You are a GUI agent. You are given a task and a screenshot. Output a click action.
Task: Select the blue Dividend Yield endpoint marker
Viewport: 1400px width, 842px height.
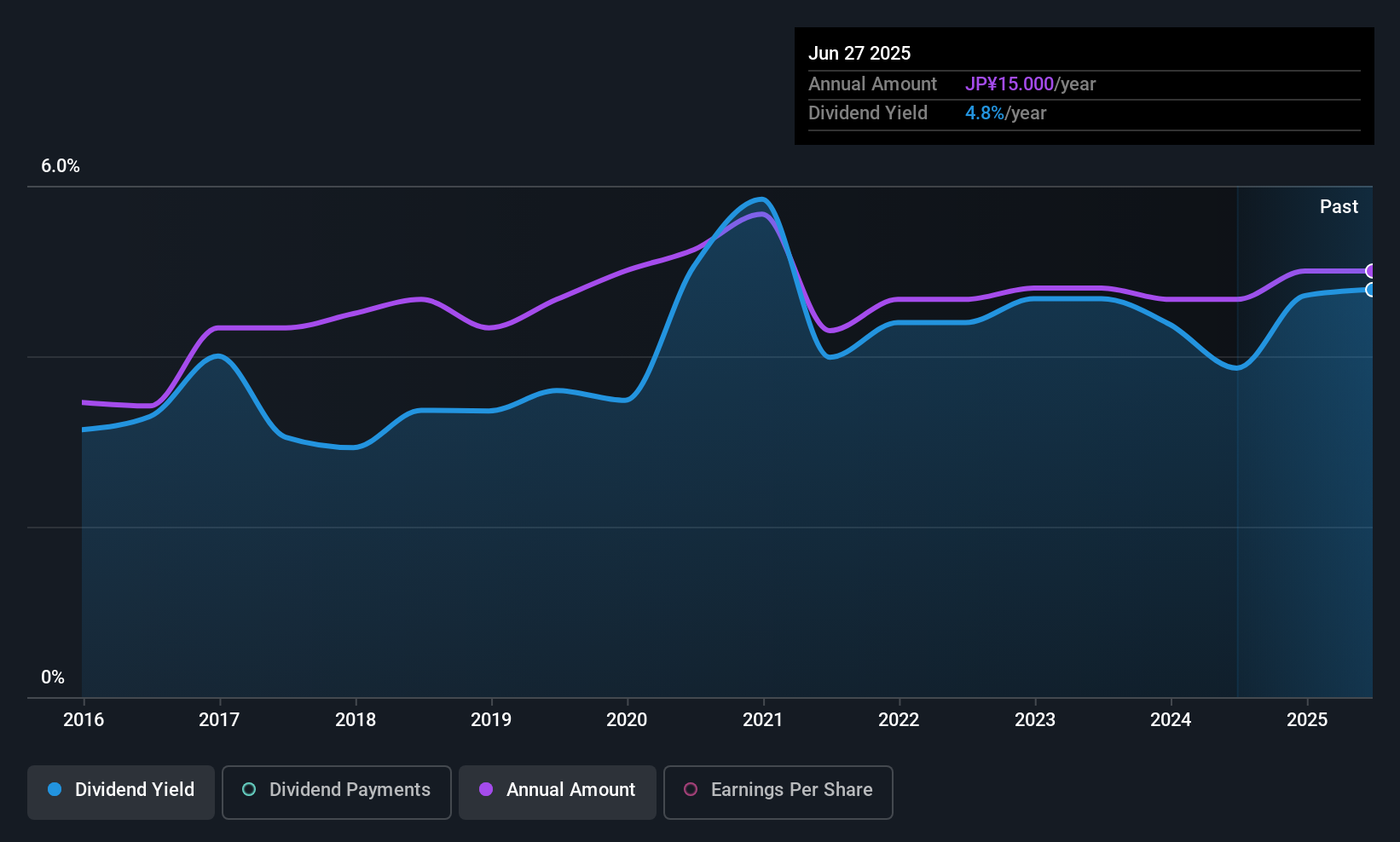pos(1371,290)
